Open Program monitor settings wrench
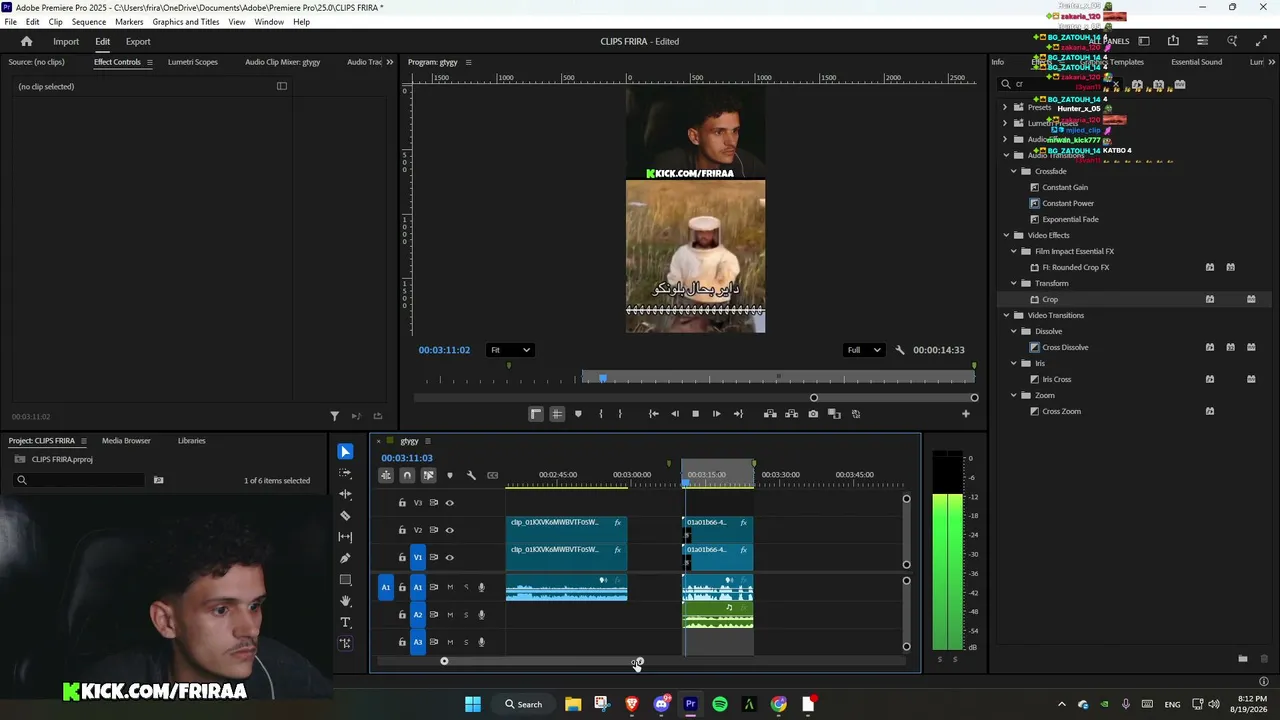The image size is (1280, 720). (900, 350)
